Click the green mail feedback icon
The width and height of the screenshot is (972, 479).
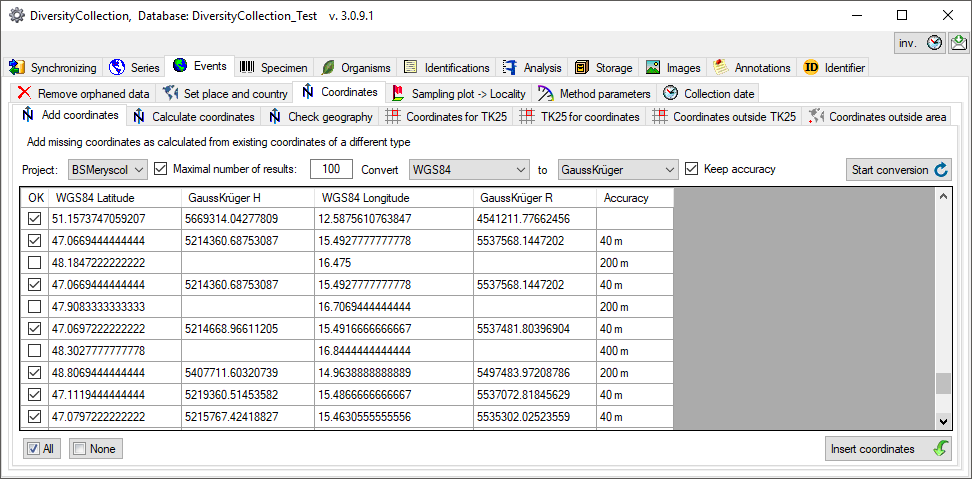[959, 43]
